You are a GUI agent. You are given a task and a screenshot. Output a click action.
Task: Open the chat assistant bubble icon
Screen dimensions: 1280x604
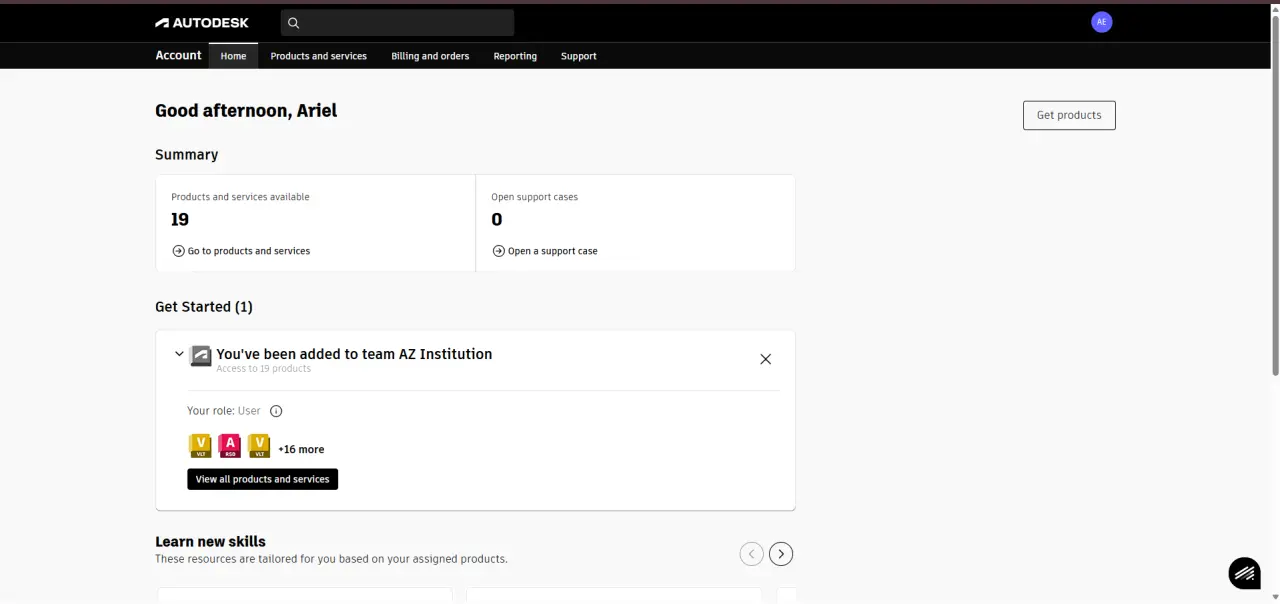[1244, 573]
